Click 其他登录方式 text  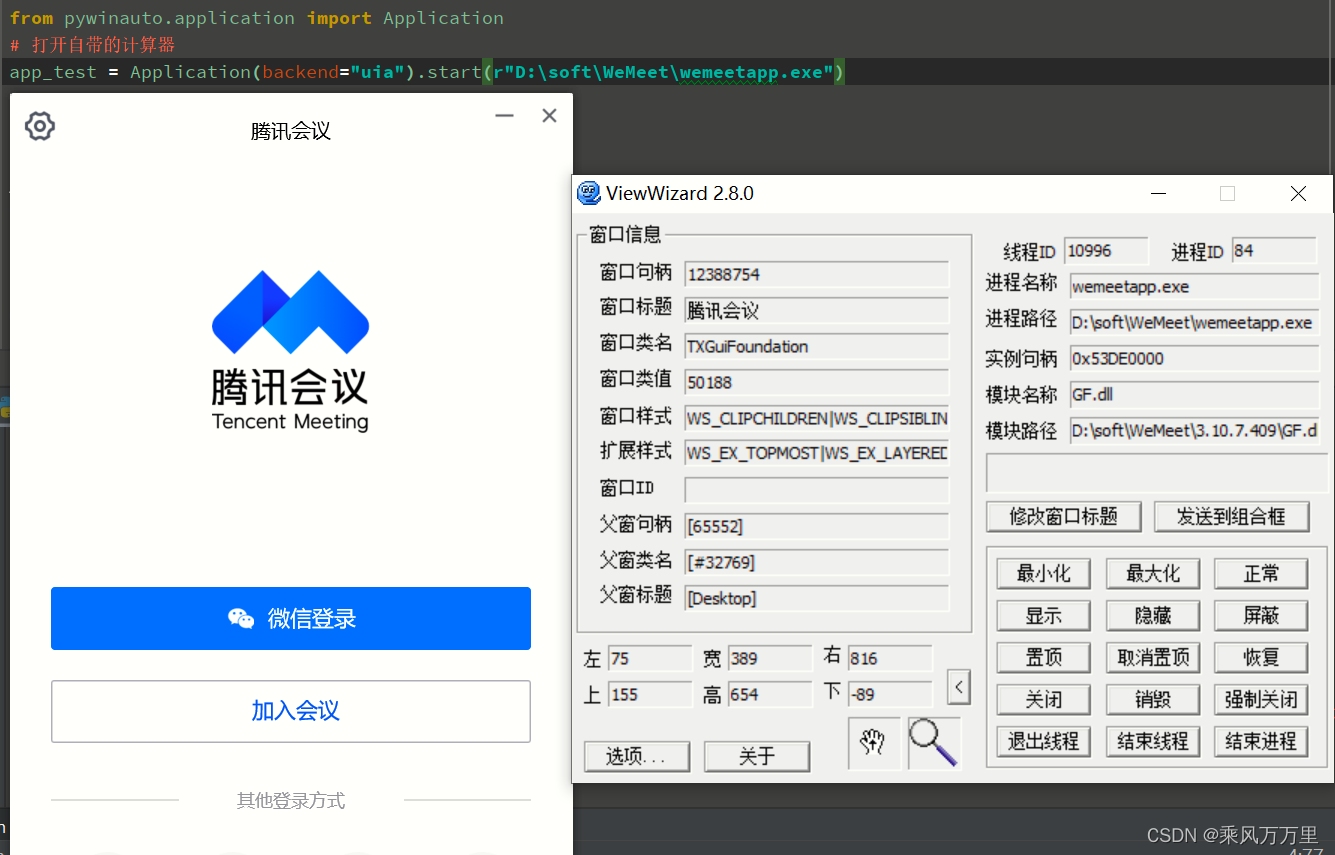click(x=291, y=801)
